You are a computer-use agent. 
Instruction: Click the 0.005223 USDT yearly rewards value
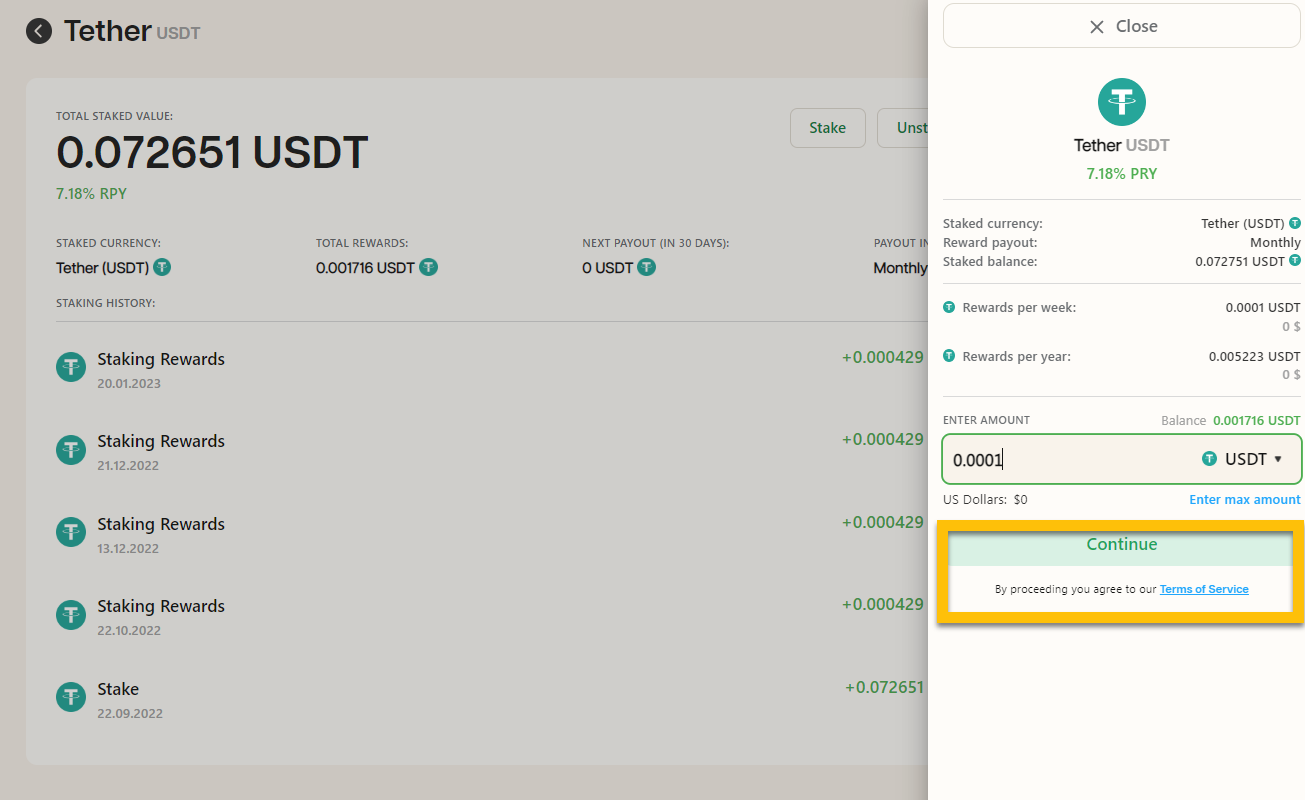click(x=1255, y=356)
